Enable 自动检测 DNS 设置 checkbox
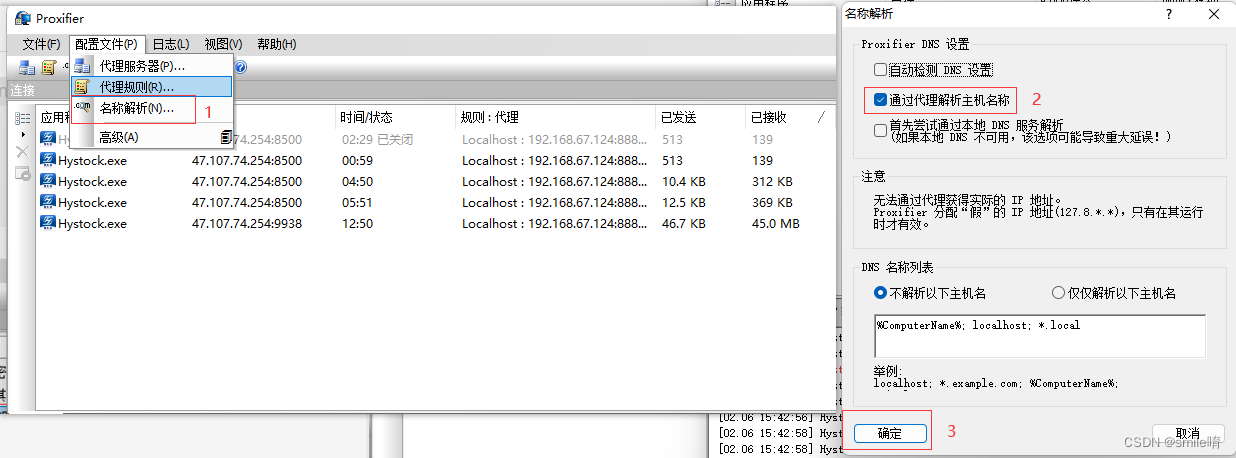The width and height of the screenshot is (1236, 458). point(880,70)
